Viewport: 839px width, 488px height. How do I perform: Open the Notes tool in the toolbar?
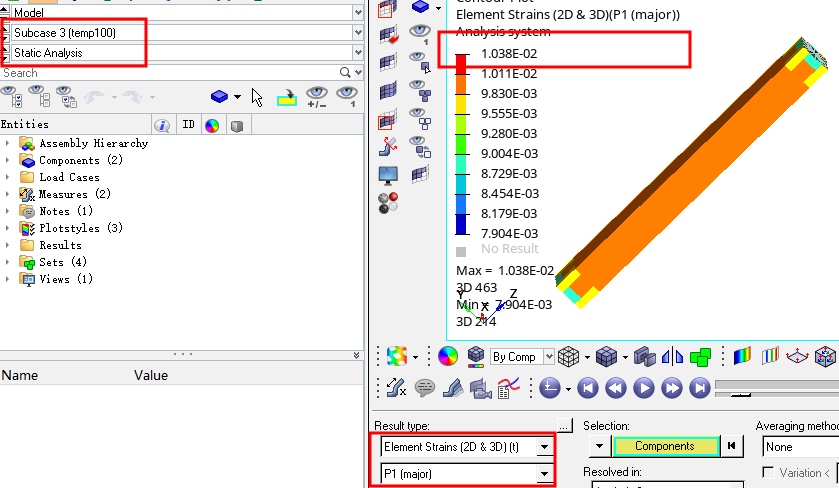click(424, 387)
